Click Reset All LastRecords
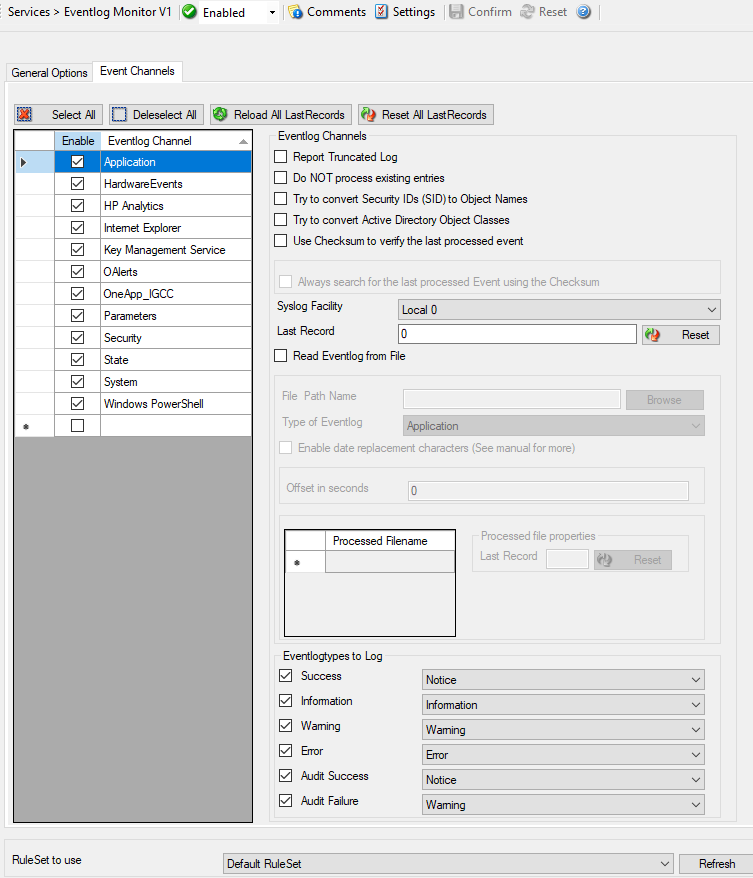Screen dimensions: 753x878 click(x=425, y=115)
